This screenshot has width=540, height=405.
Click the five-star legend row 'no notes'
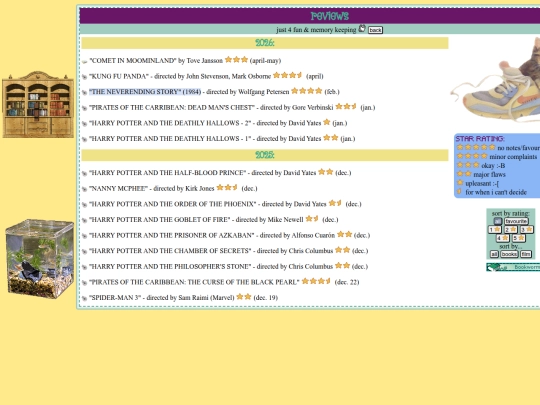498,147
